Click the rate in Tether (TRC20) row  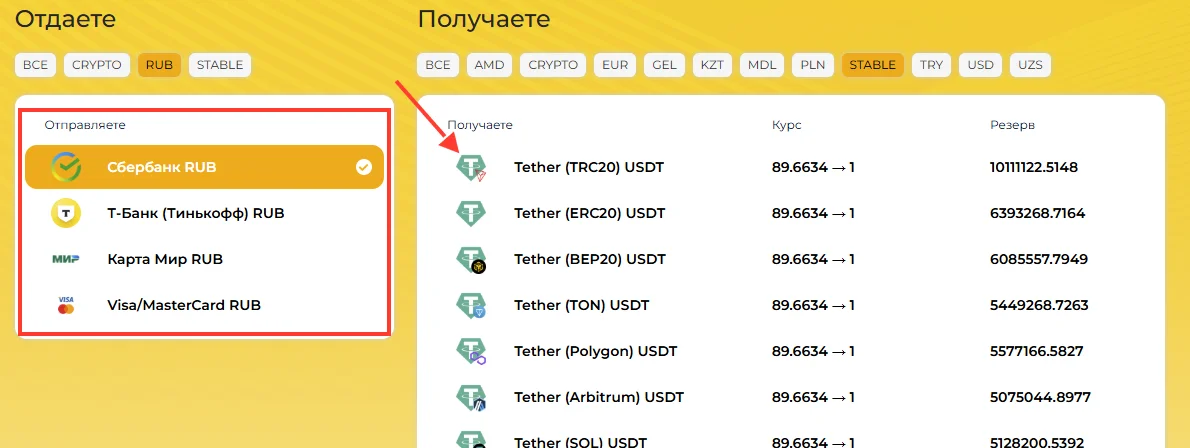pos(814,167)
